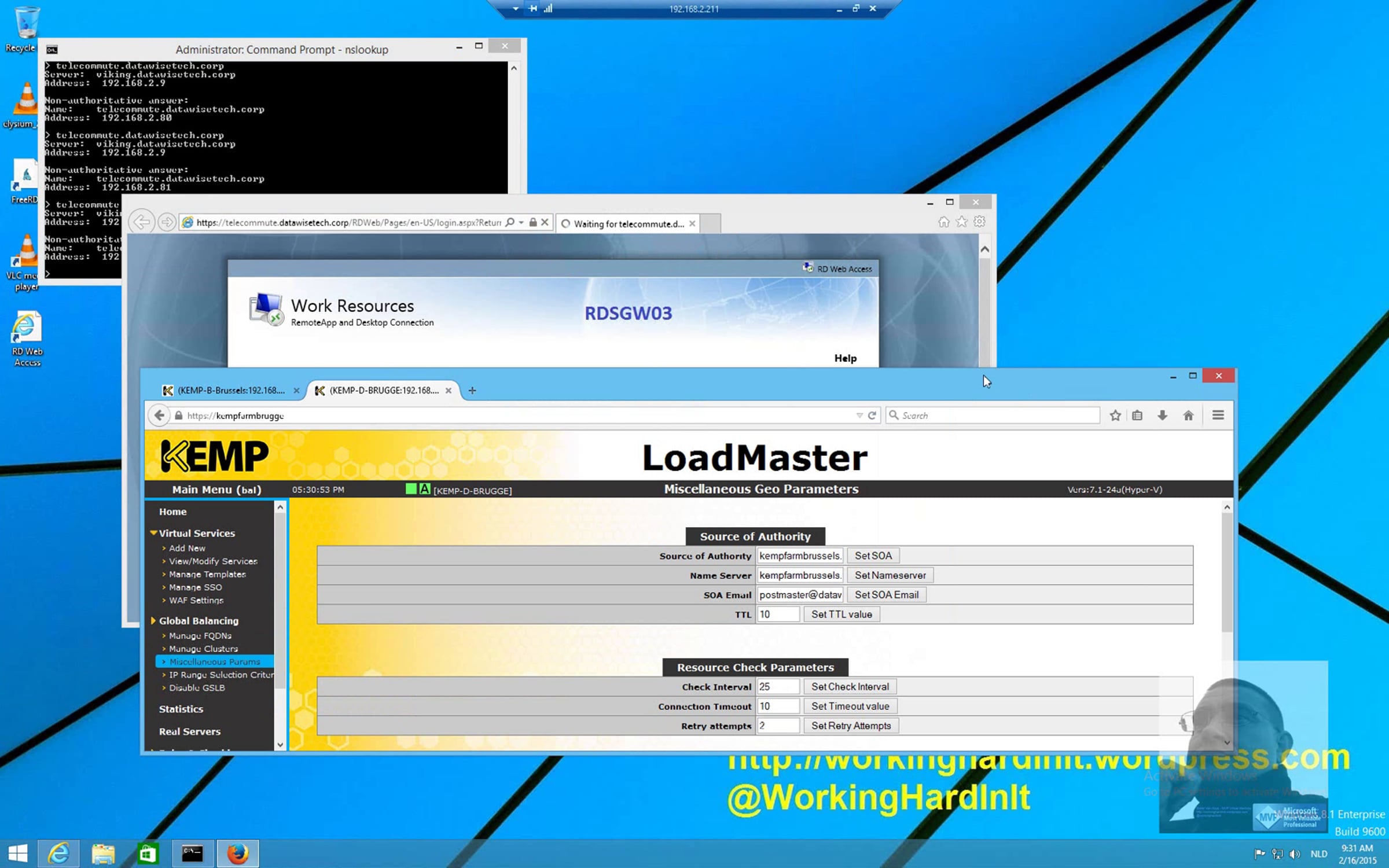Open the bookmarks list icon in Firefox

pos(1137,415)
